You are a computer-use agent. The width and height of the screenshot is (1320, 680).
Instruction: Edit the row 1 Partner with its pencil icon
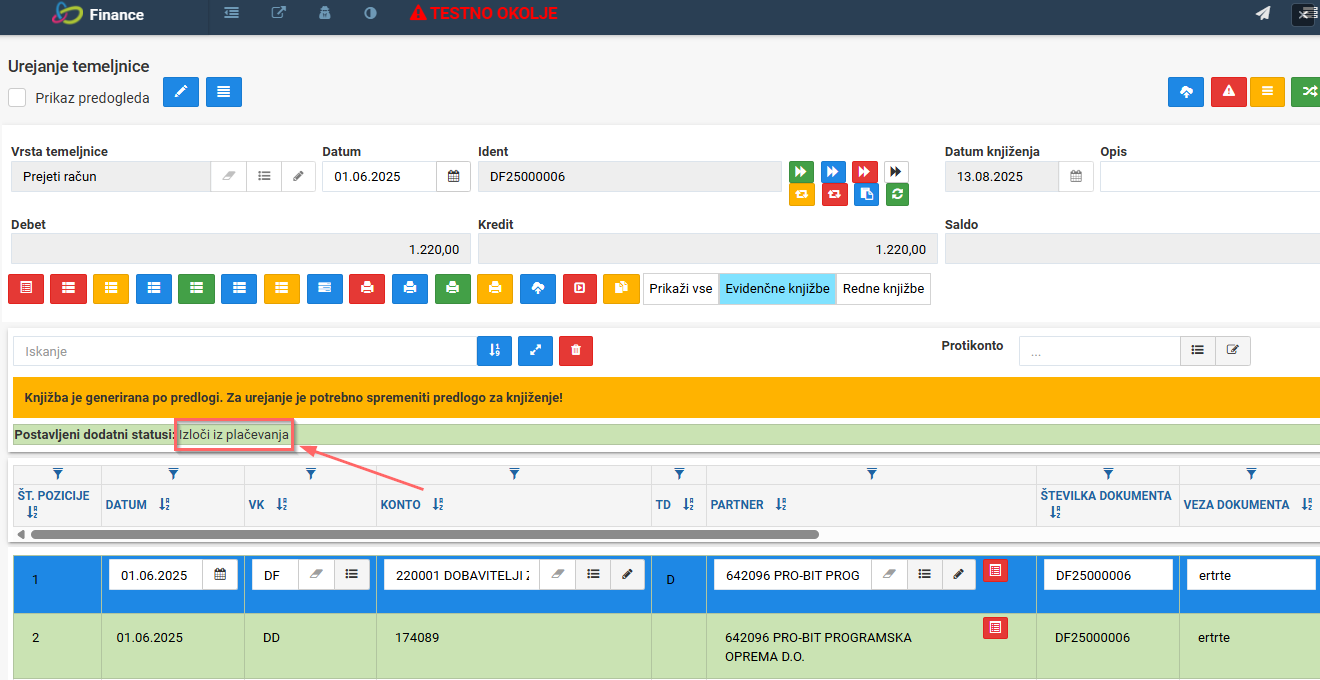point(958,575)
